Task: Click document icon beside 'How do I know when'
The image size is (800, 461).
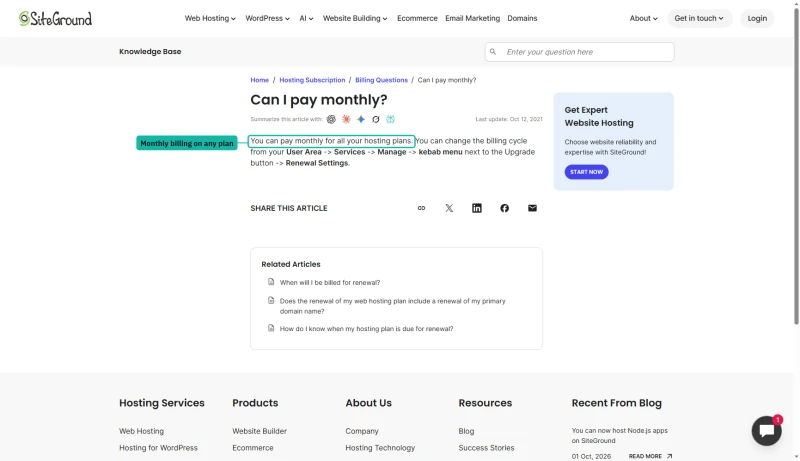Action: coord(271,328)
